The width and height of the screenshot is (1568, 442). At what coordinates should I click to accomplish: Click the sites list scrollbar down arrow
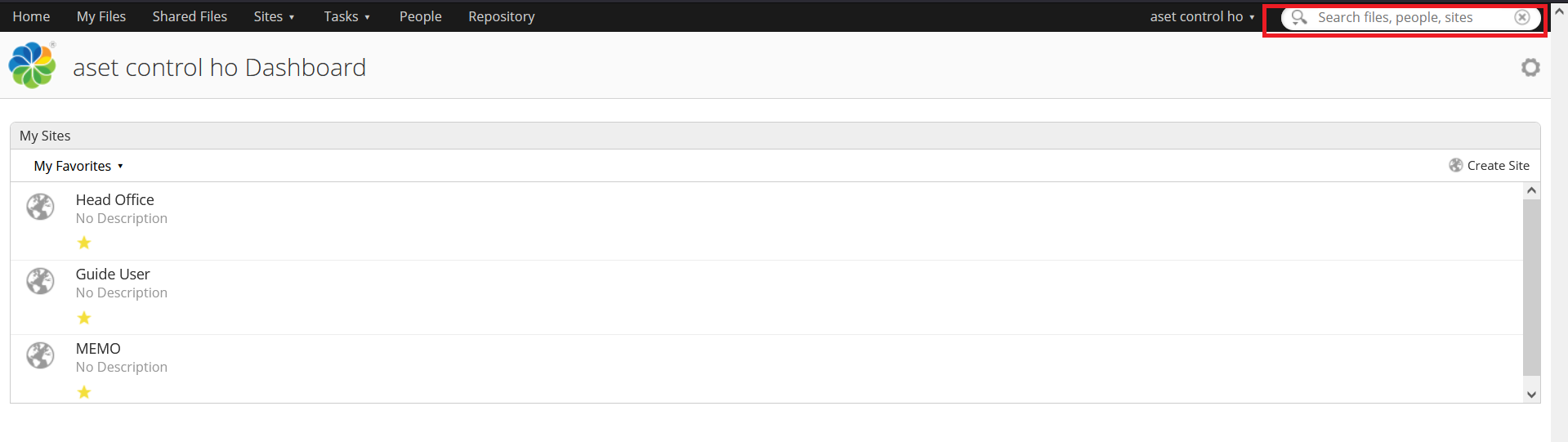[x=1532, y=394]
